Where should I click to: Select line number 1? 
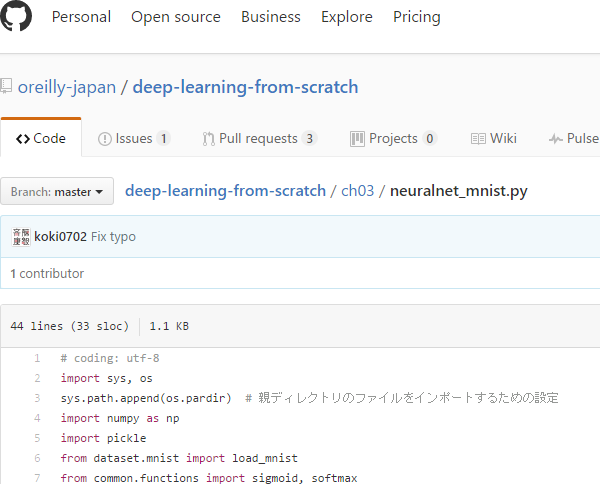[x=37, y=359]
